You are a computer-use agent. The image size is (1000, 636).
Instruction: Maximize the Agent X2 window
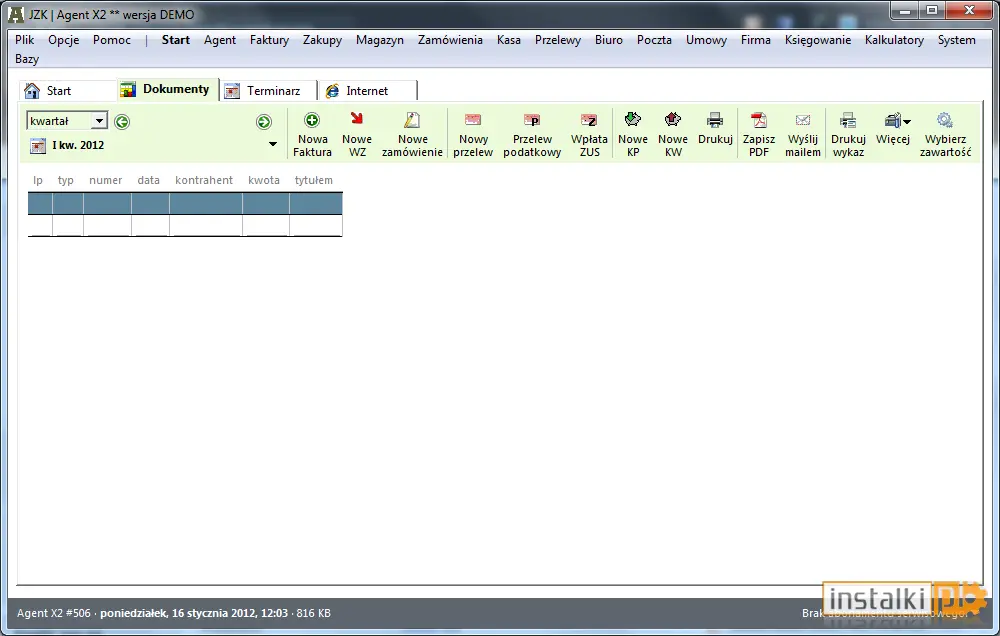tap(932, 10)
